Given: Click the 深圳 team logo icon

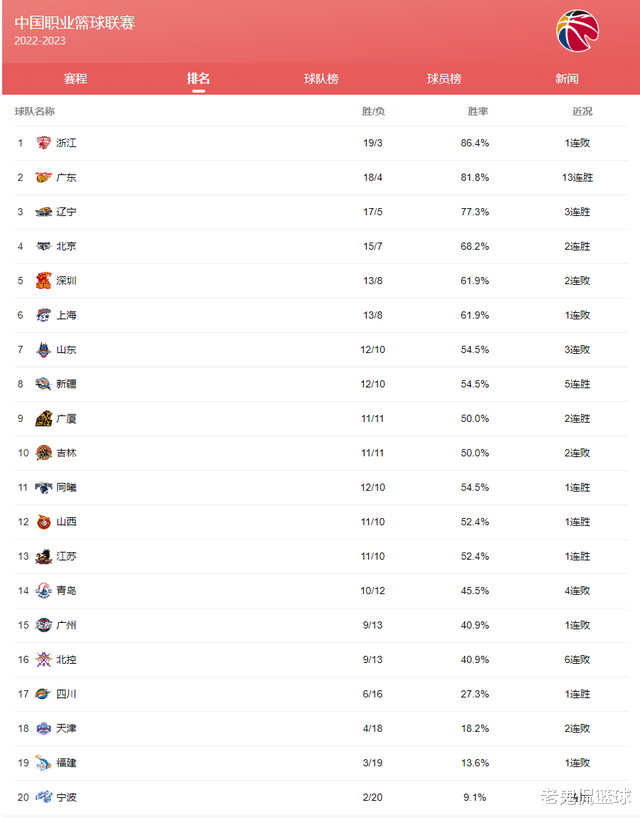Looking at the screenshot, I should [43, 280].
